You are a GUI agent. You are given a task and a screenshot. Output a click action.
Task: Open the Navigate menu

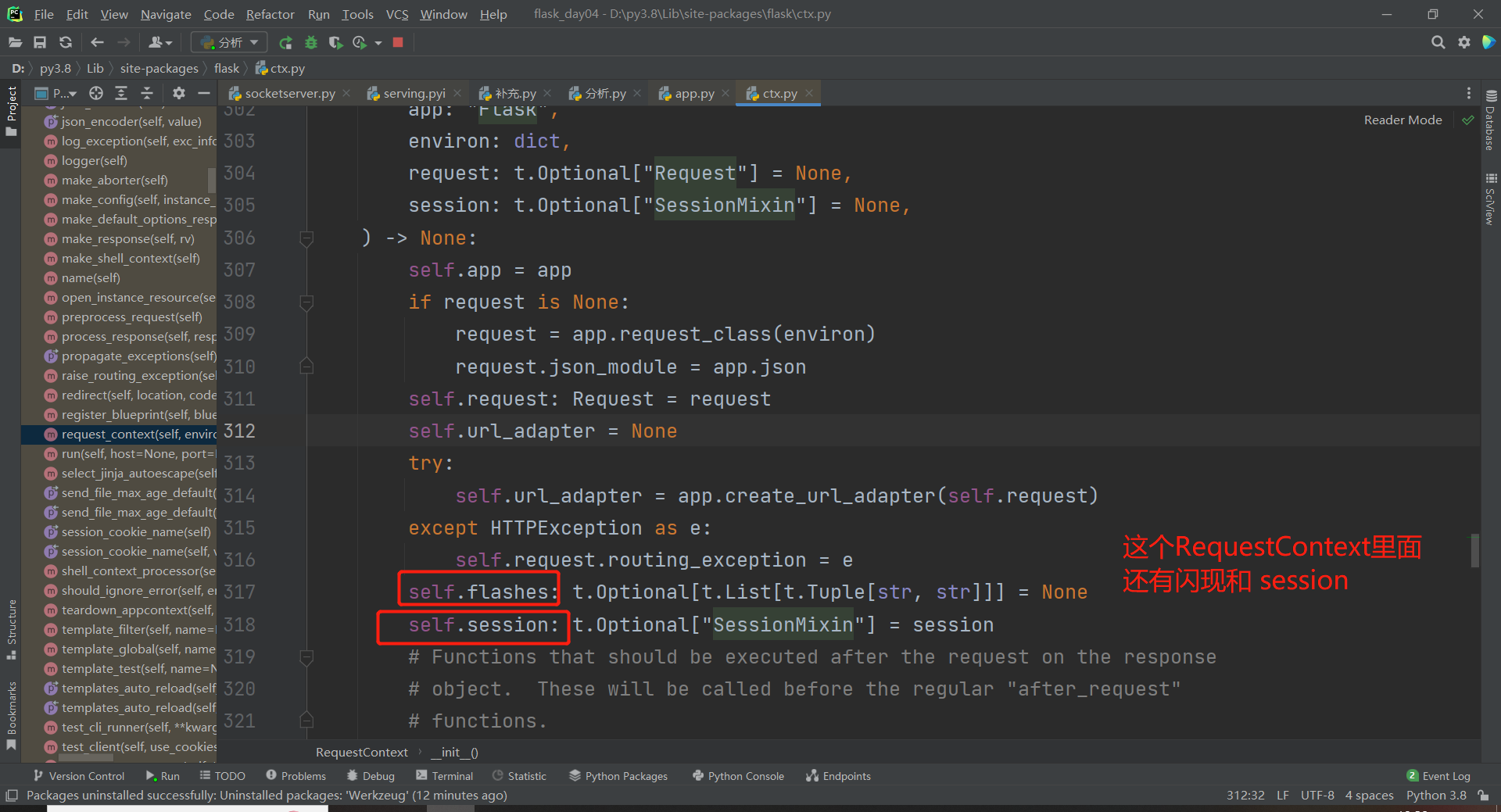(166, 14)
